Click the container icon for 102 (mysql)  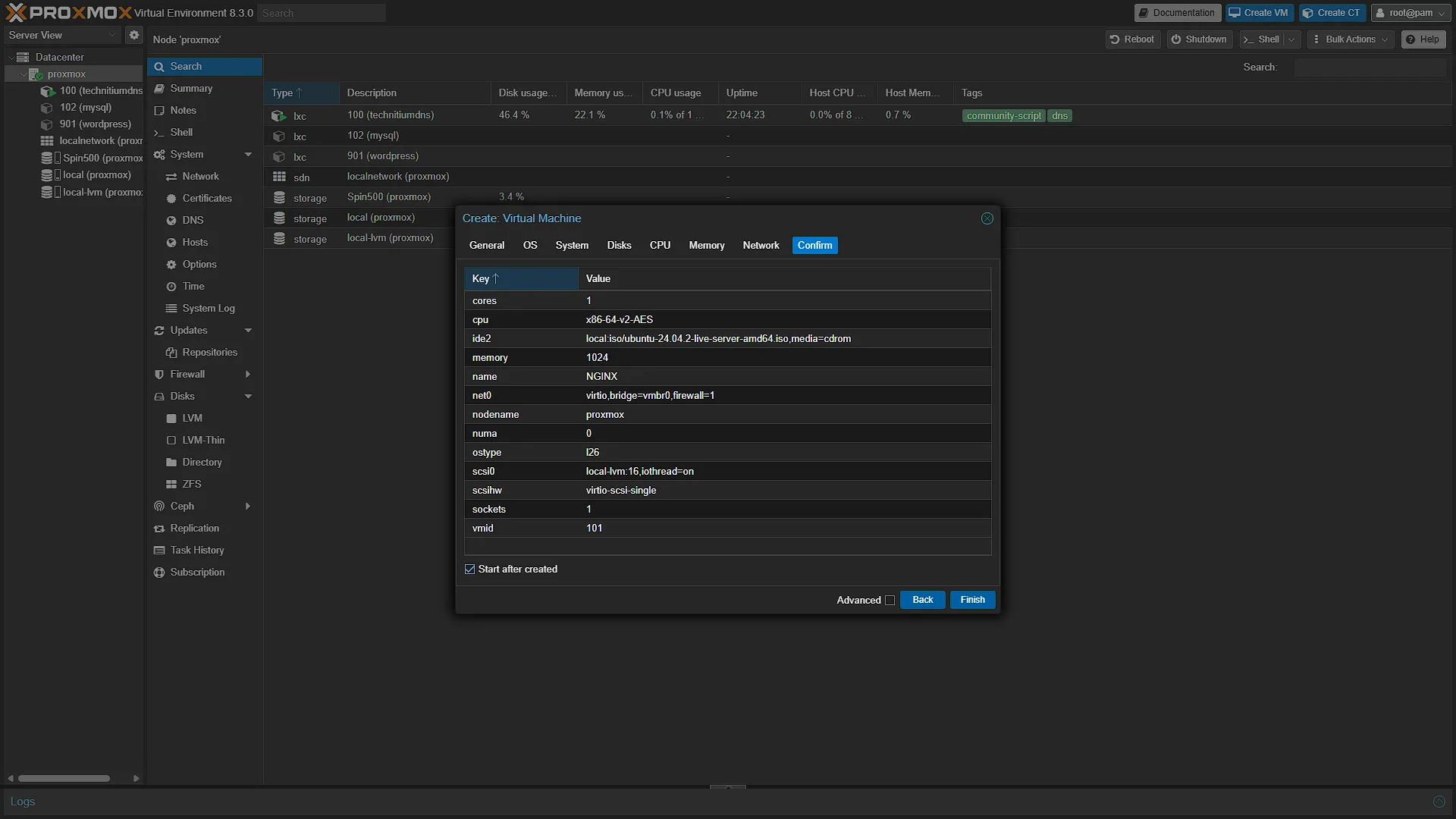tap(47, 108)
